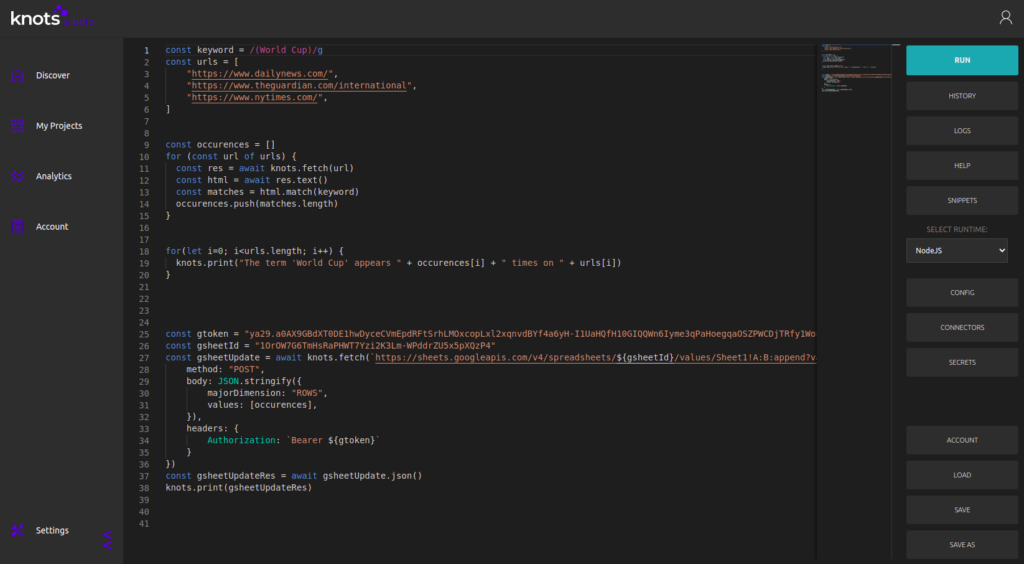This screenshot has height=564, width=1024.
Task: Click the Settings tools icon
Action: pos(18,530)
